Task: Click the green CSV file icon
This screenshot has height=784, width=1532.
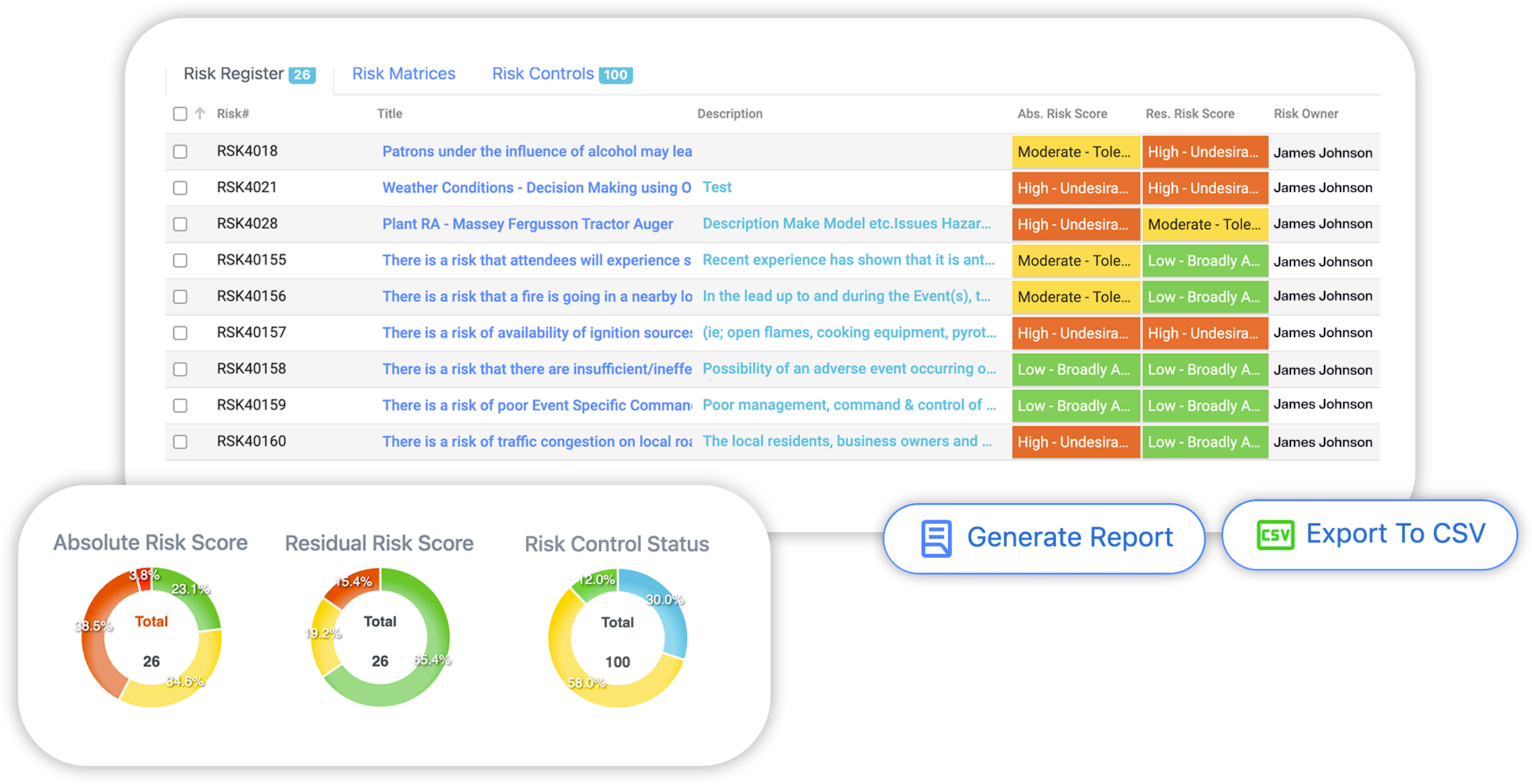Action: pyautogui.click(x=1274, y=535)
